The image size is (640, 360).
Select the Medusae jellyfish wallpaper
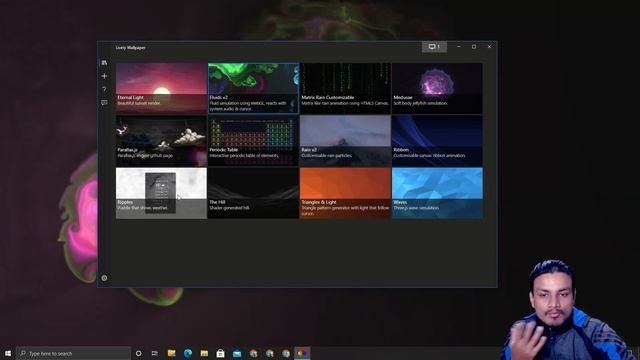click(437, 88)
